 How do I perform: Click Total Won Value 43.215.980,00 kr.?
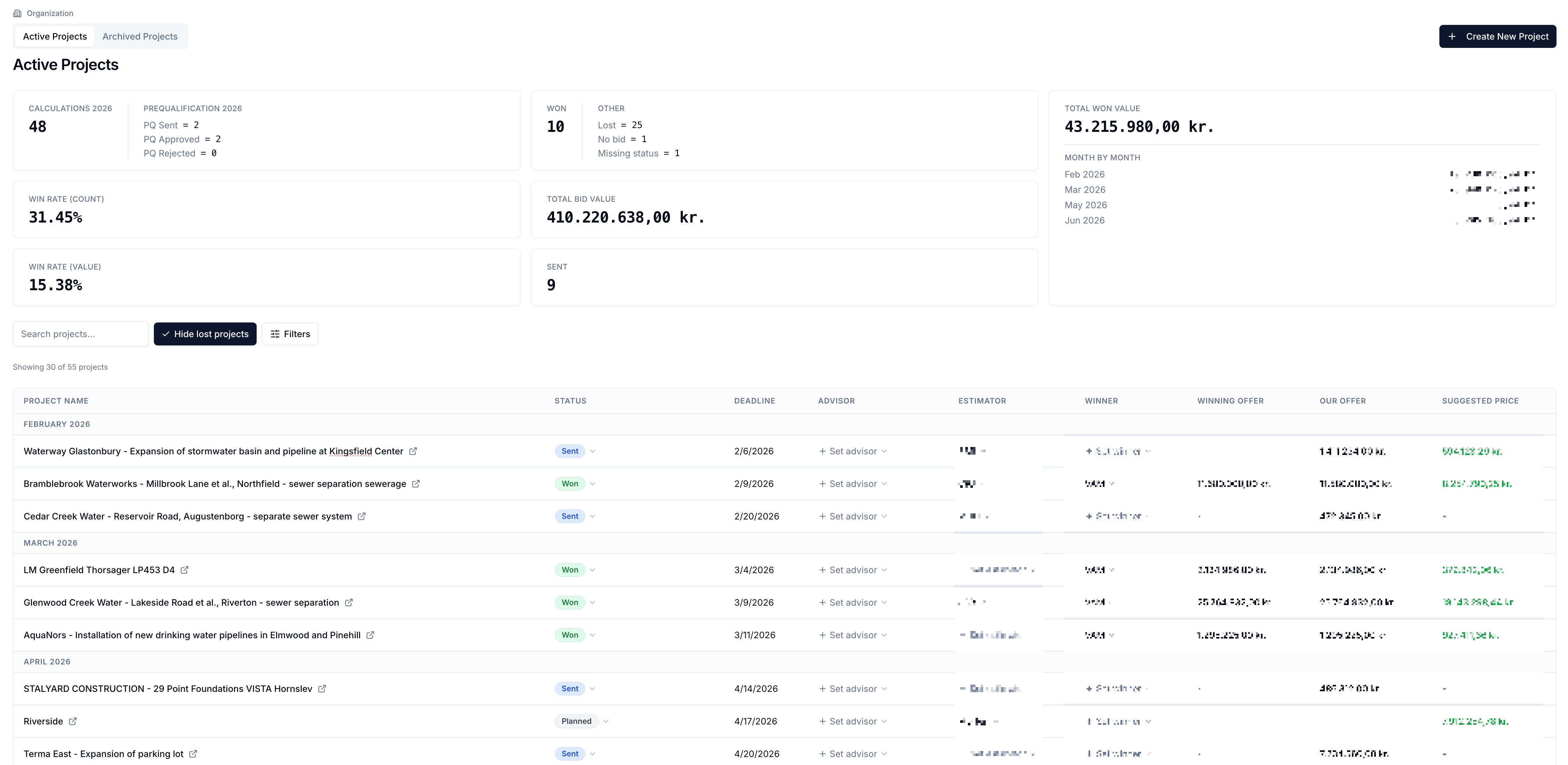click(1139, 126)
